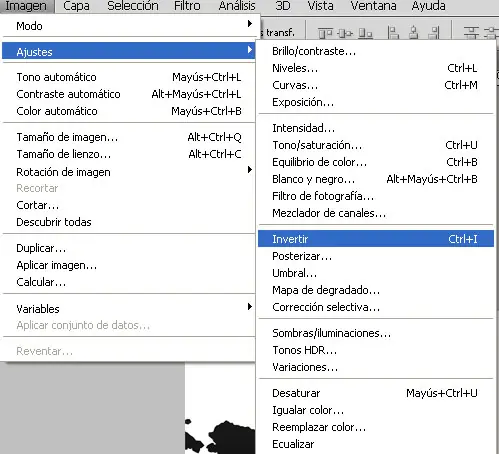Expand the Variables submenu
This screenshot has height=454, width=499.
coord(129,309)
